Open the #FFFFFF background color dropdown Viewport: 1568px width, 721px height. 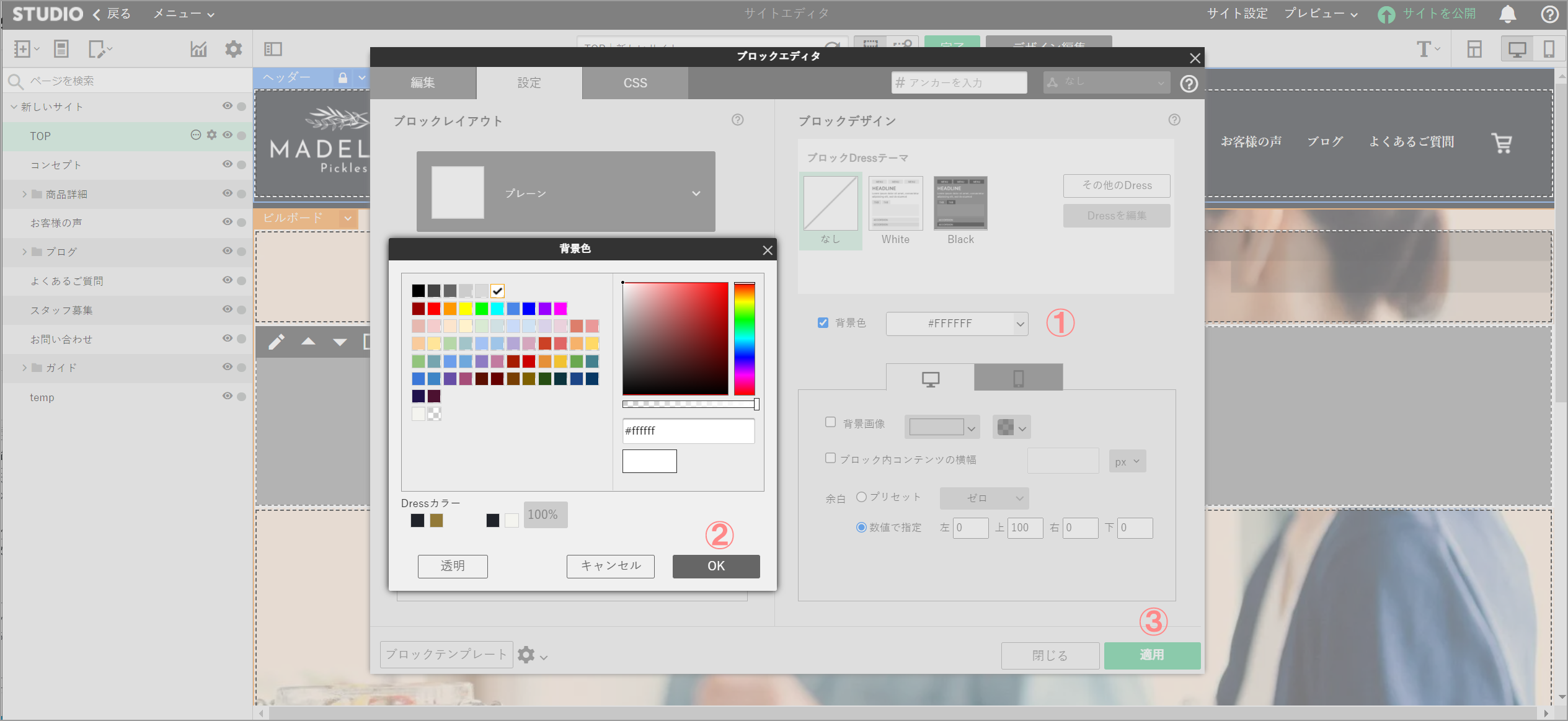(x=957, y=324)
